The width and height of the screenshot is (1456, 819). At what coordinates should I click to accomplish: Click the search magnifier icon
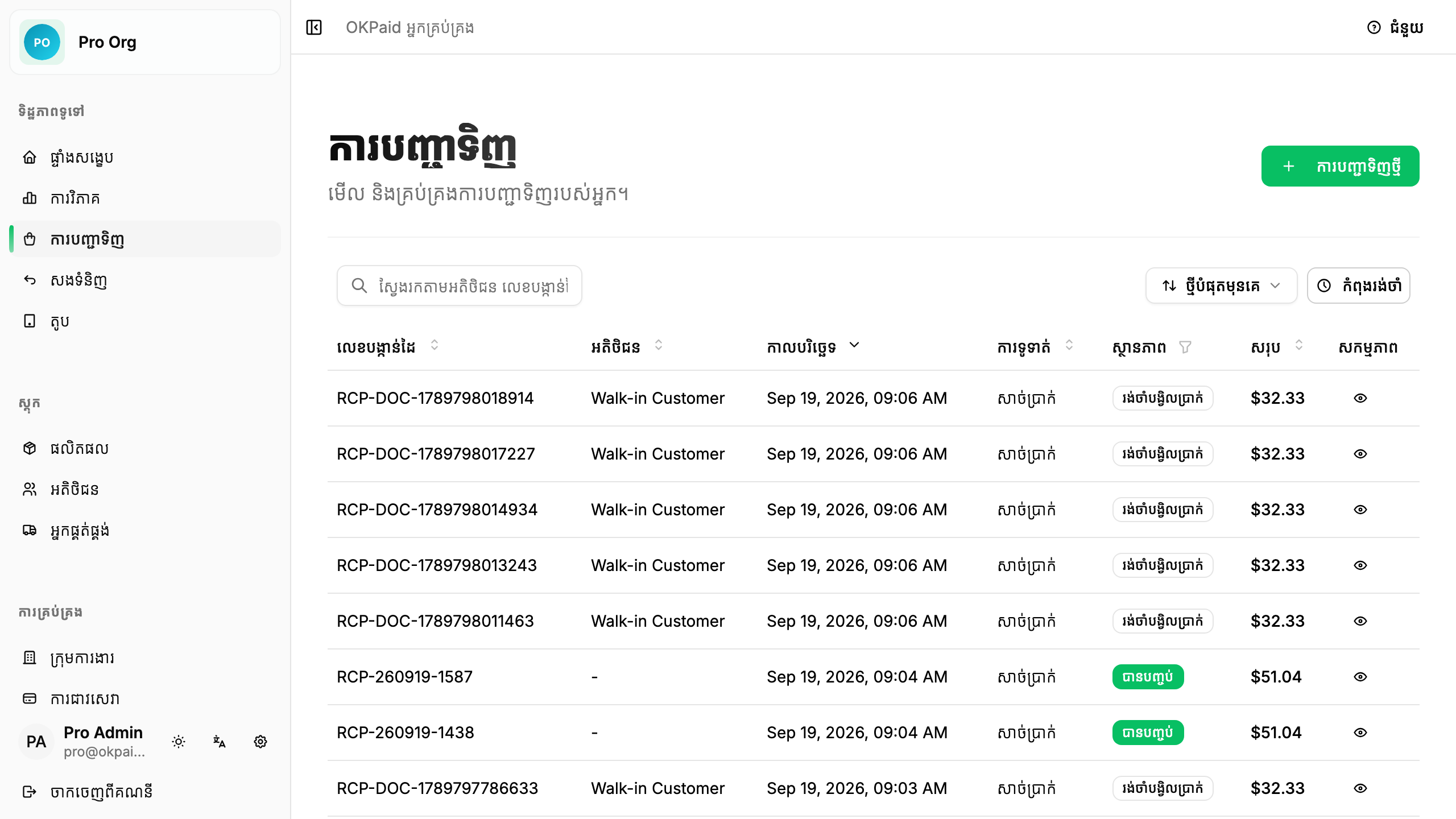[359, 286]
